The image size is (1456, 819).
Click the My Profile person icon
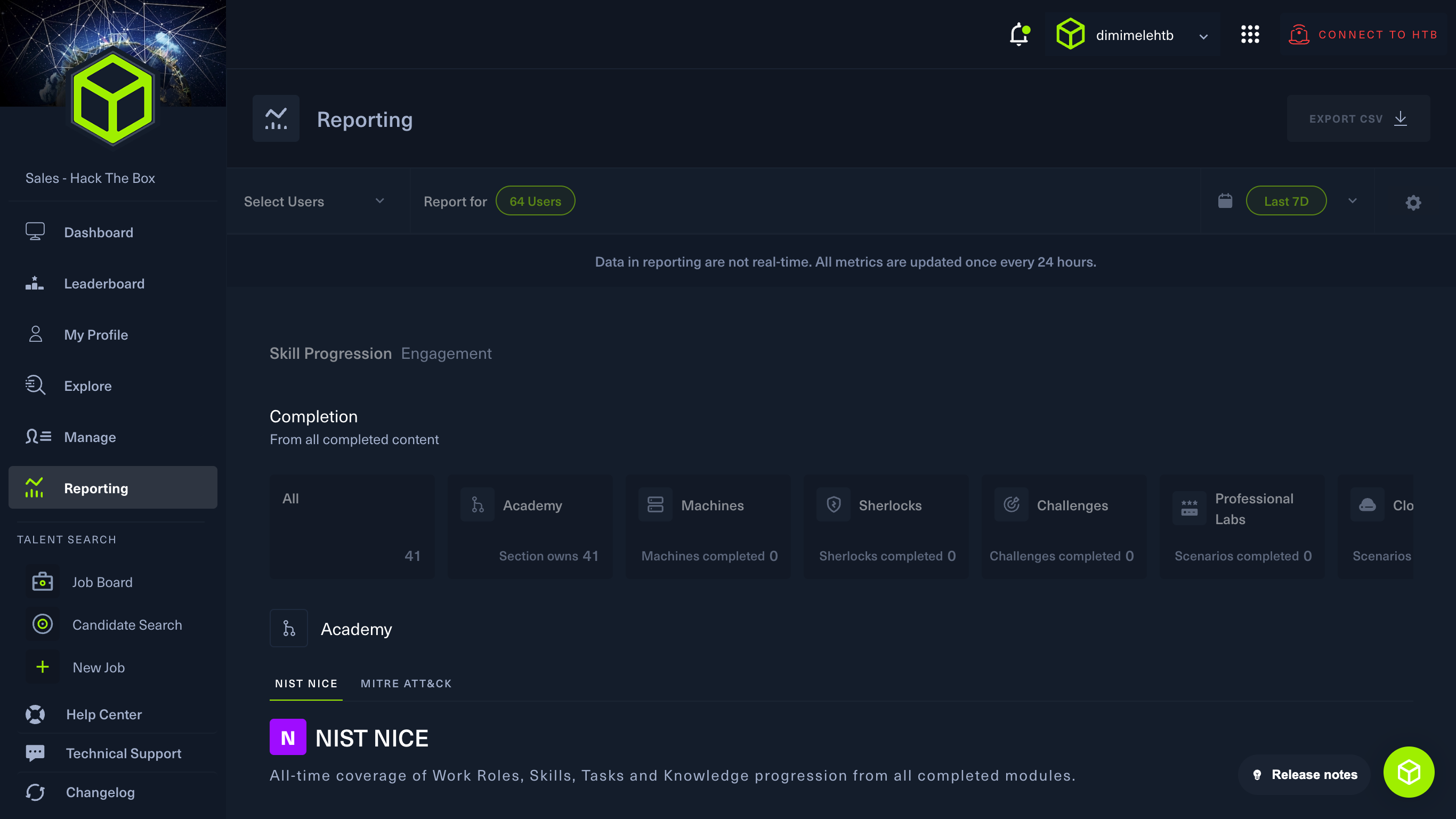[36, 334]
